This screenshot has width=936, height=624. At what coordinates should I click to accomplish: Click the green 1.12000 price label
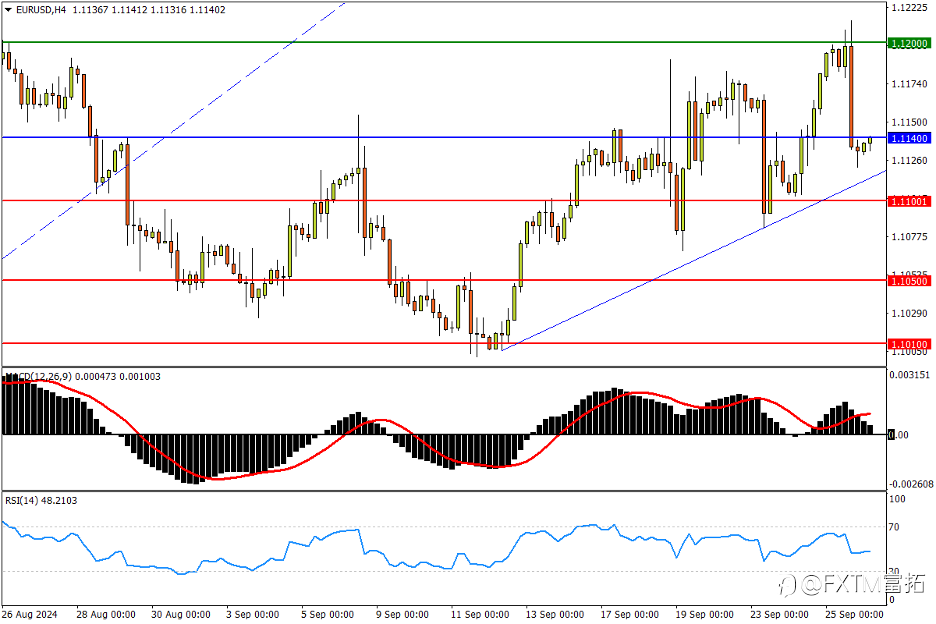[909, 44]
